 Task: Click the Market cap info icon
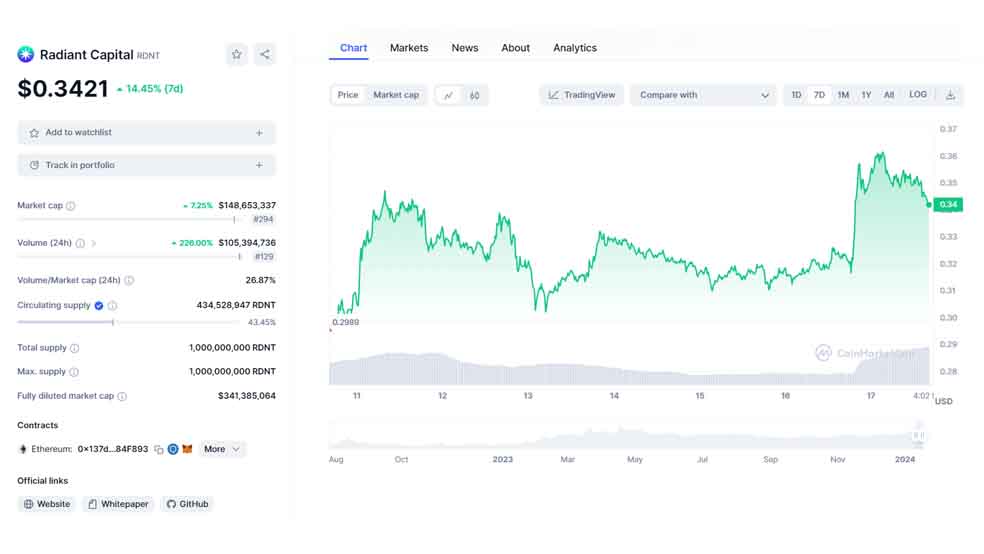point(71,206)
